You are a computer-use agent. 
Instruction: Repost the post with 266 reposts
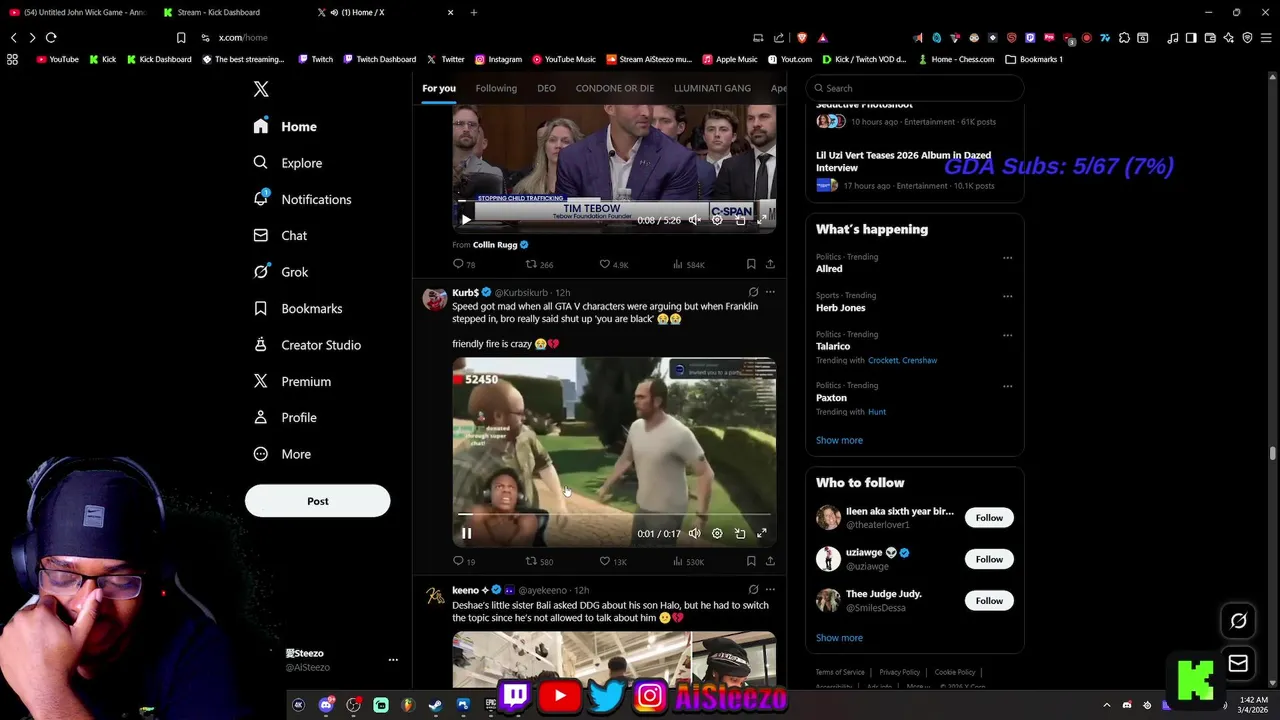(x=540, y=264)
